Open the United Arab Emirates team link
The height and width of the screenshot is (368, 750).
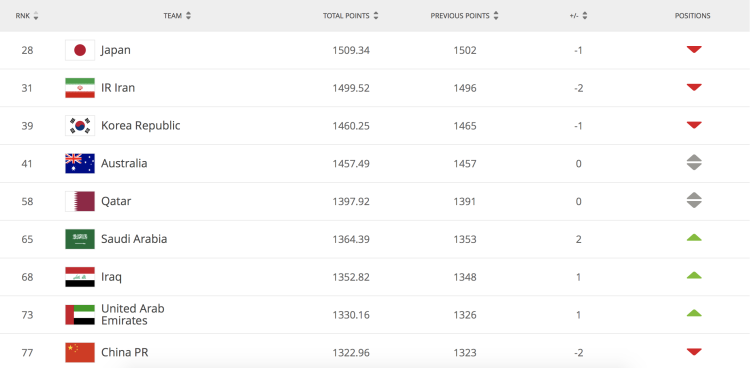132,314
